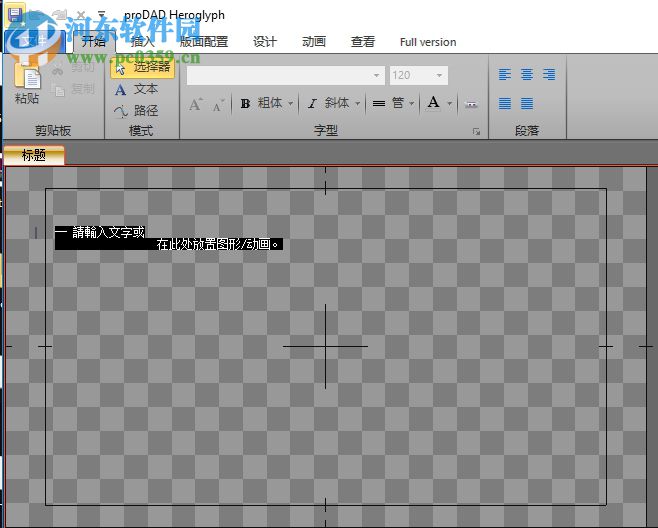Open the quick access toolbar customize arrow
Viewport: 658px width, 528px height.
point(102,15)
